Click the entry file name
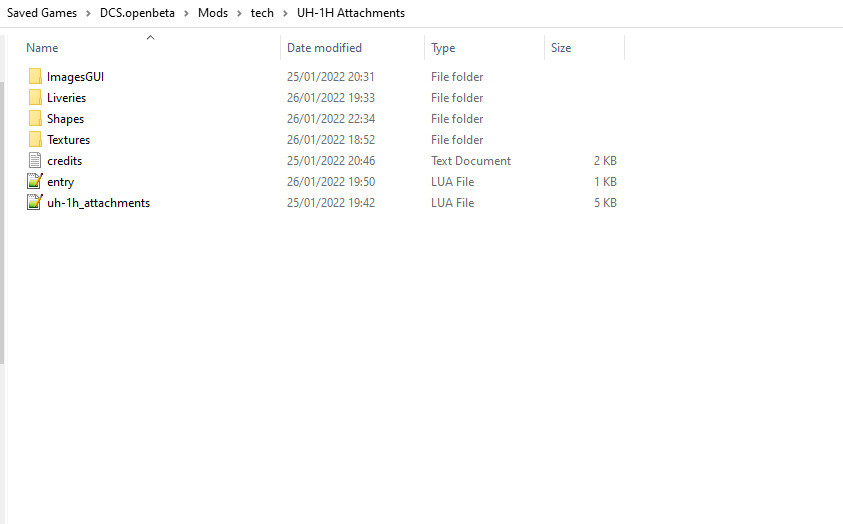This screenshot has width=843, height=524. click(60, 182)
